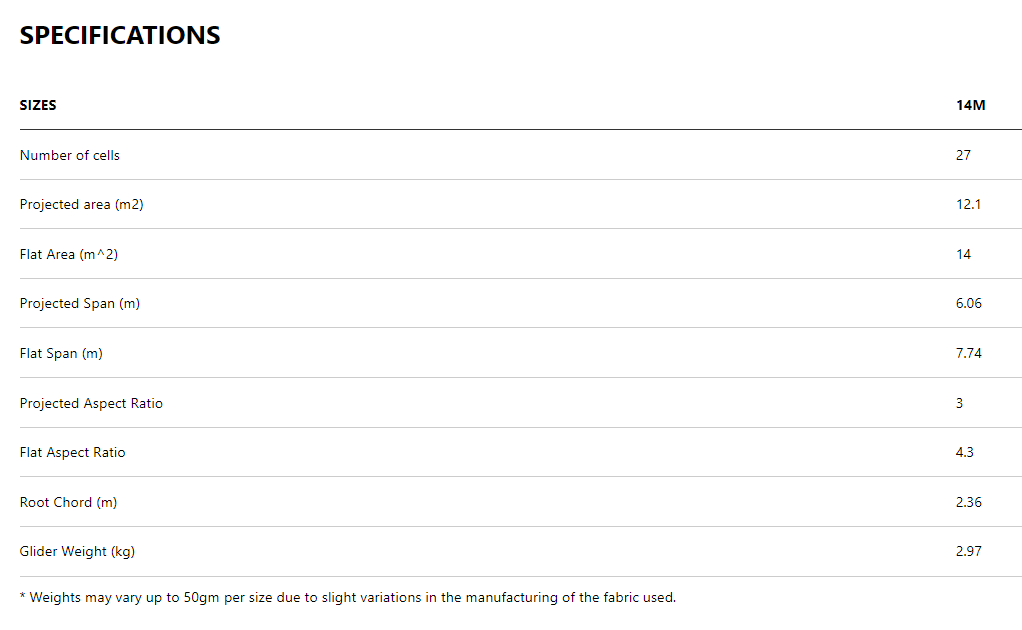Click the Number of cells row label
The image size is (1022, 630).
click(70, 155)
